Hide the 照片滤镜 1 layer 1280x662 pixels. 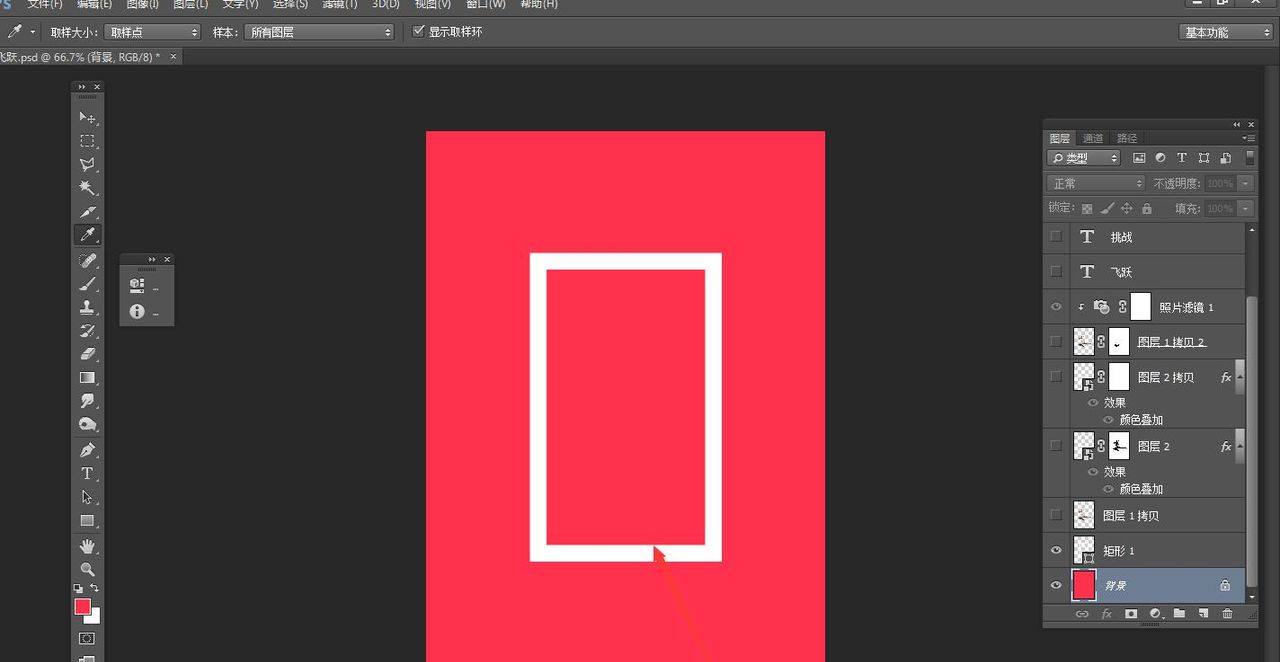click(1056, 307)
